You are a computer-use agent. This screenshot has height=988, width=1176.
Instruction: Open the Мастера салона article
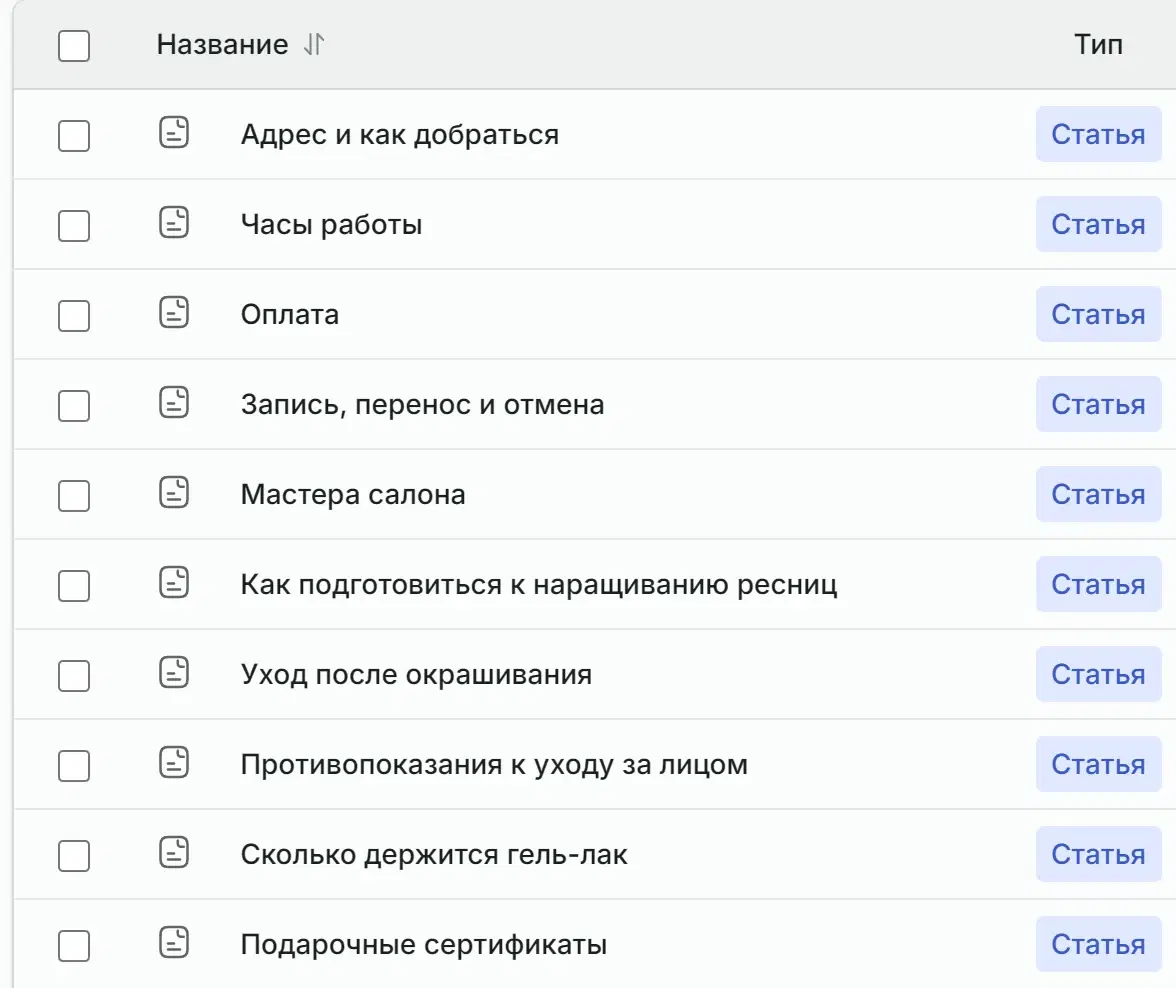click(353, 495)
